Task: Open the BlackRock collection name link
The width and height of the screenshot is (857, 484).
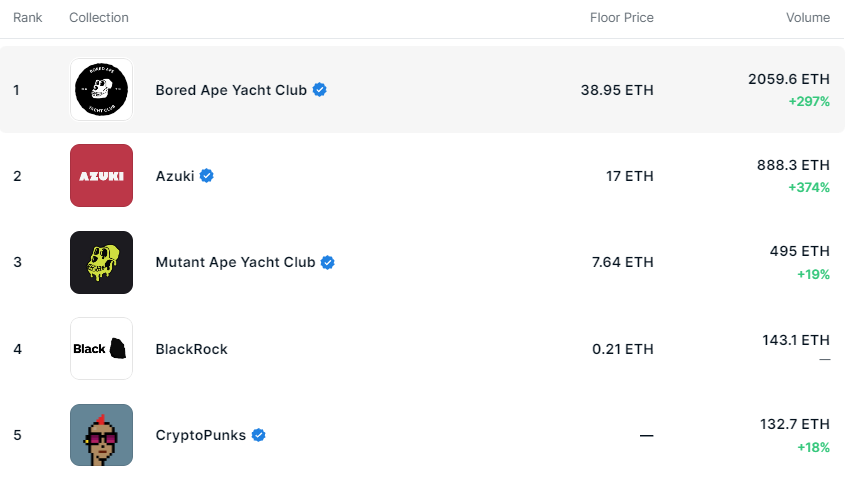Action: (191, 349)
